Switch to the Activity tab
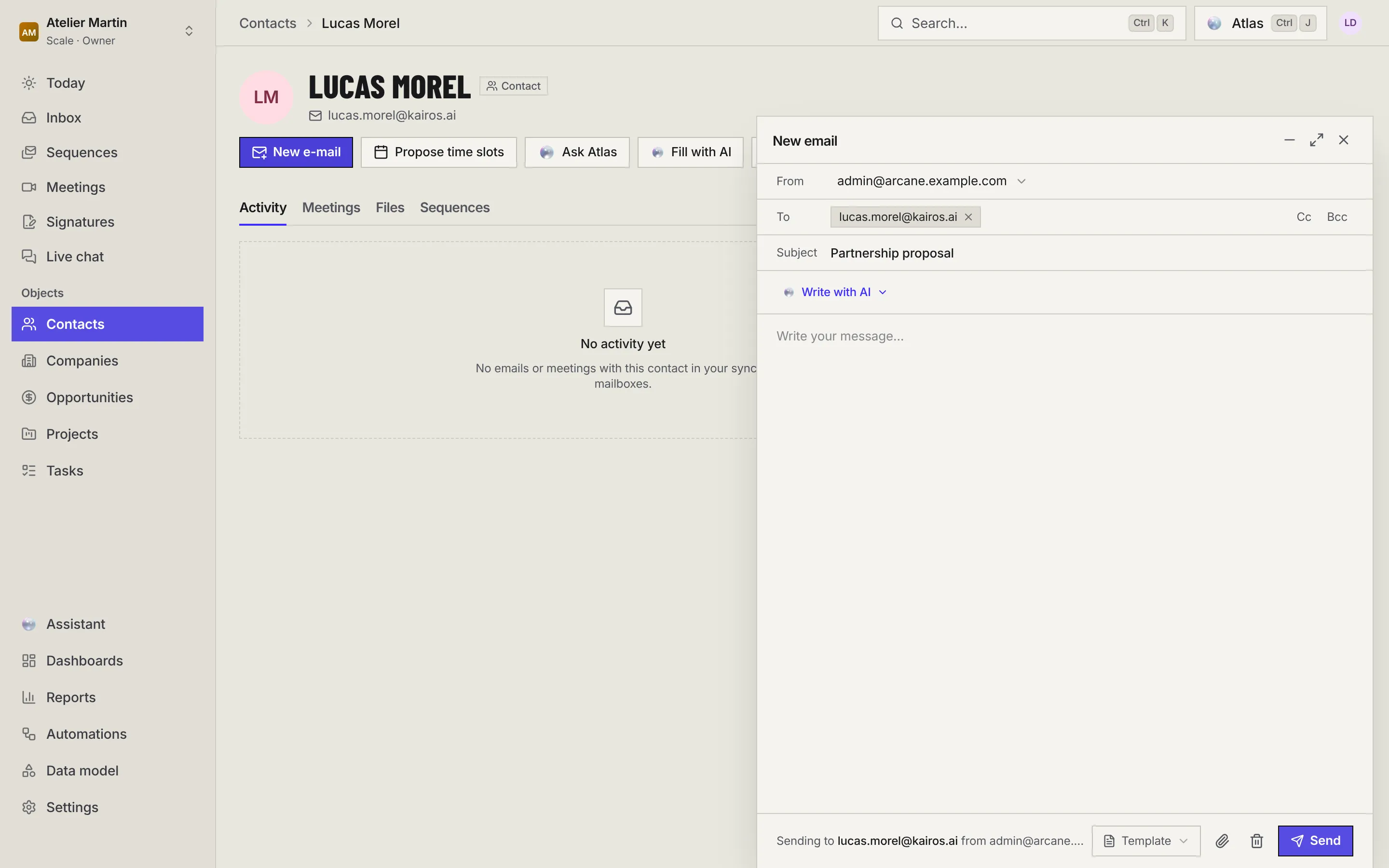 pyautogui.click(x=263, y=208)
